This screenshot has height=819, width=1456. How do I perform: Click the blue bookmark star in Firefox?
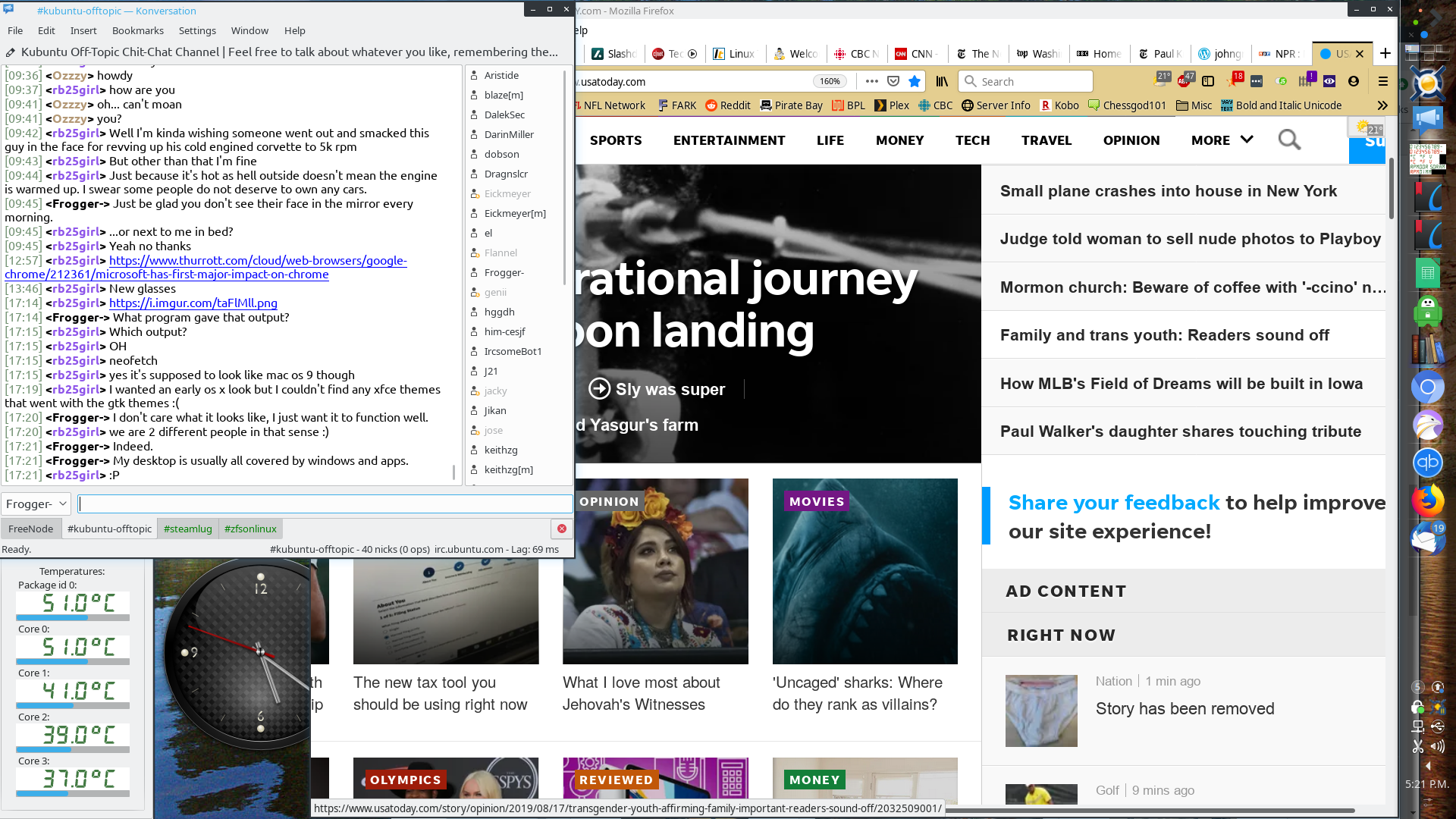(915, 81)
